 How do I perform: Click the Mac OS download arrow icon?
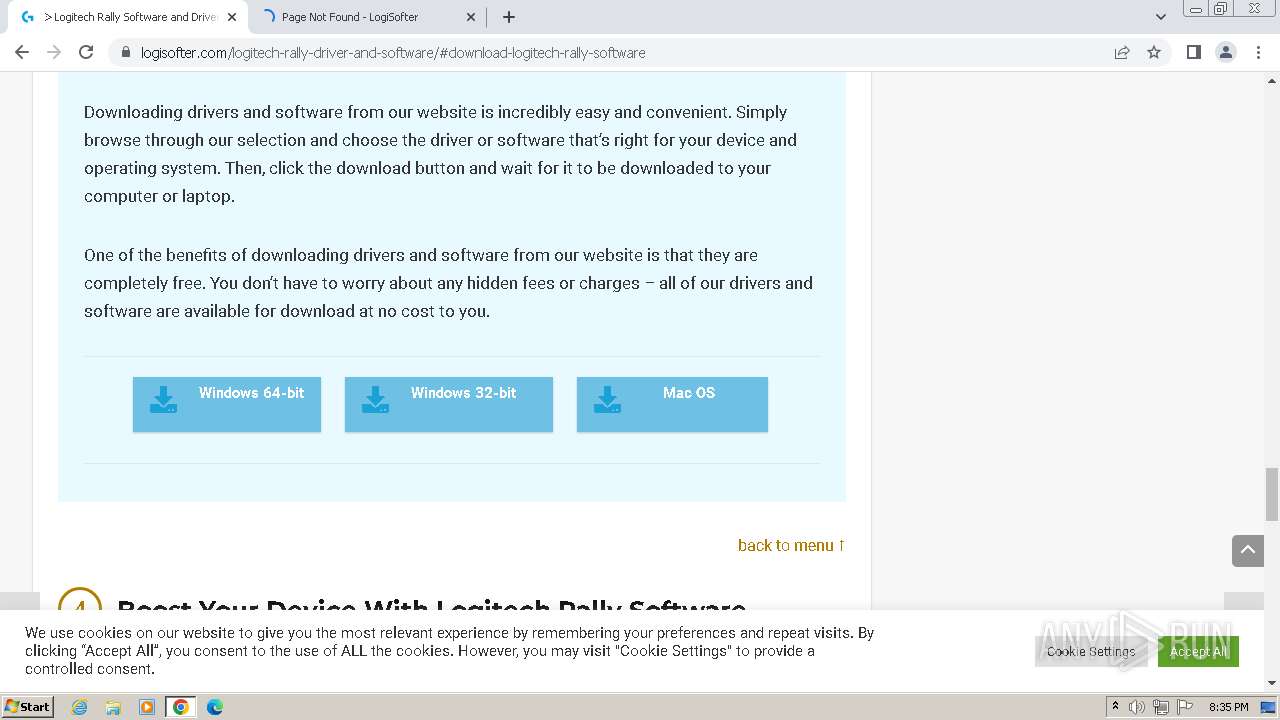click(607, 400)
